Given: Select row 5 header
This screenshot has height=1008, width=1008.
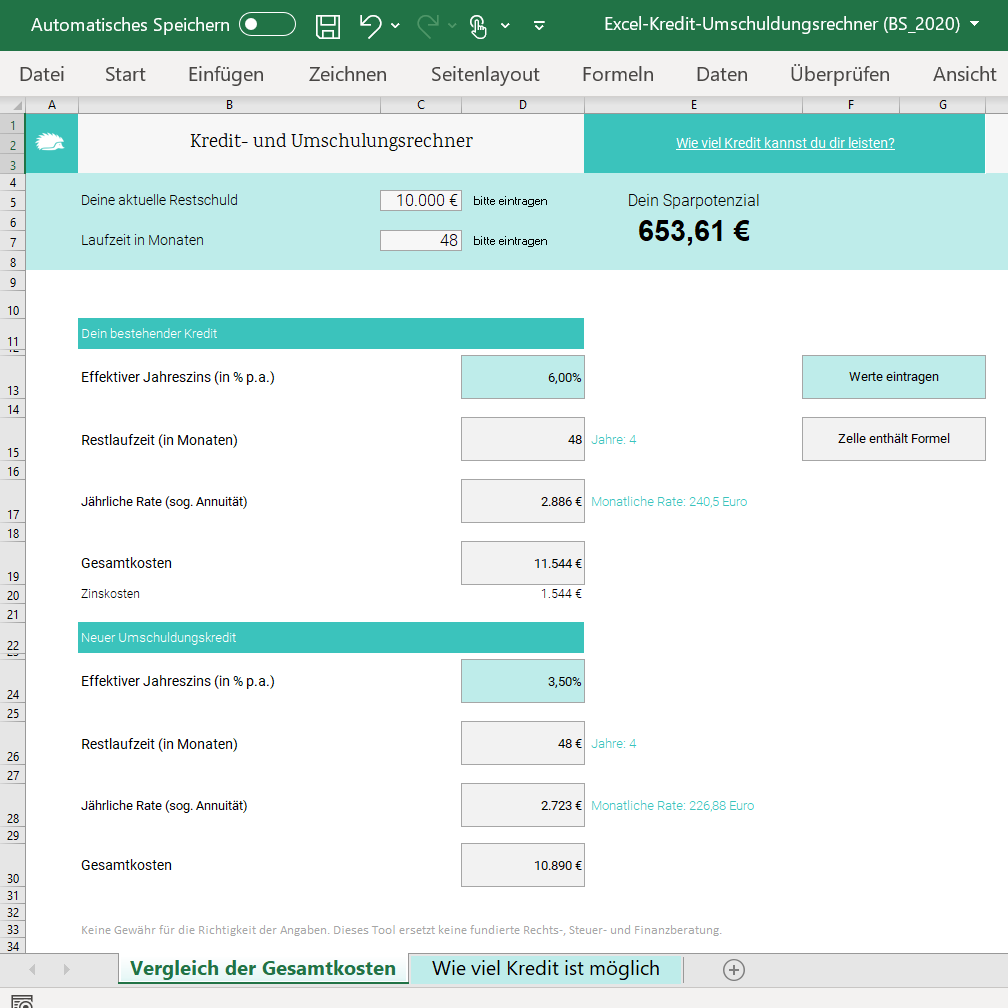Looking at the screenshot, I should click(x=13, y=202).
